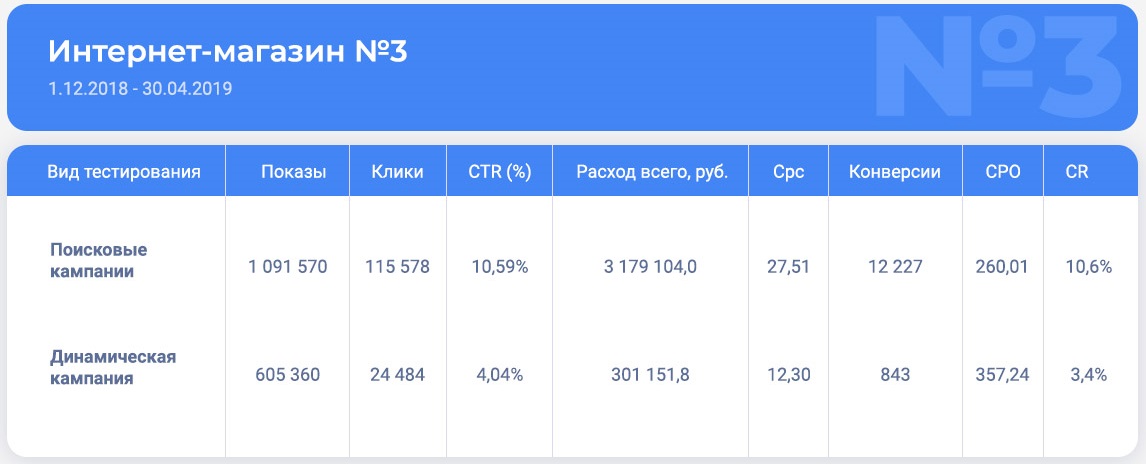Select the "CTR (%)" column header

click(499, 171)
